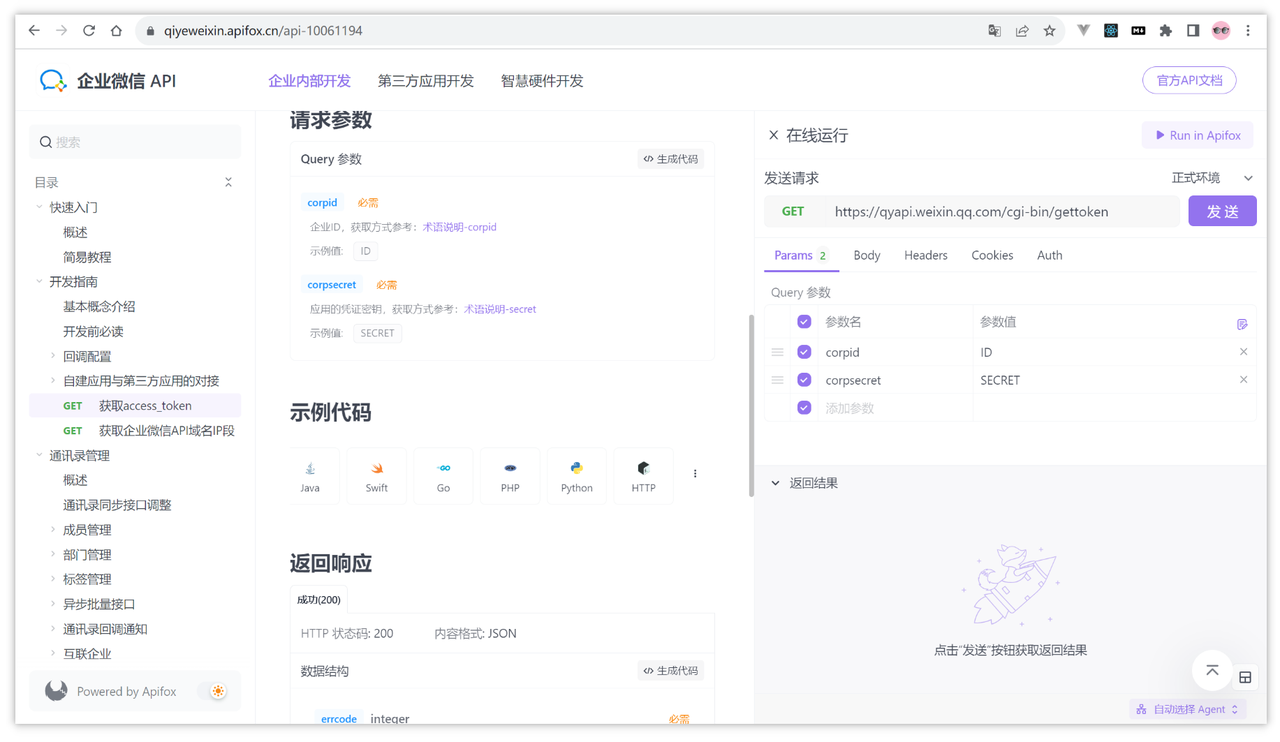This screenshot has height=742, width=1280.
Task: Collapse the 开发指南 tree node
Action: [39, 282]
